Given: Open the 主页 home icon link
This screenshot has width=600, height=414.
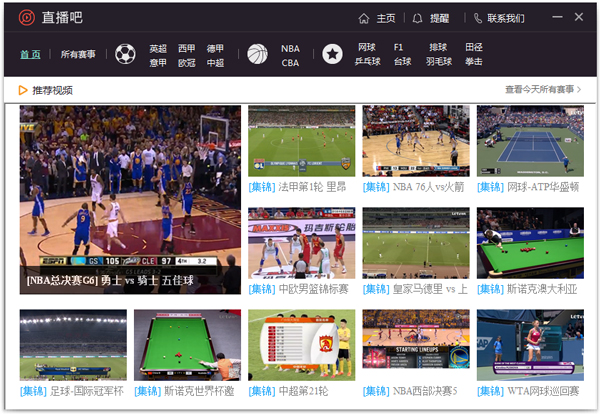Looking at the screenshot, I should [365, 18].
